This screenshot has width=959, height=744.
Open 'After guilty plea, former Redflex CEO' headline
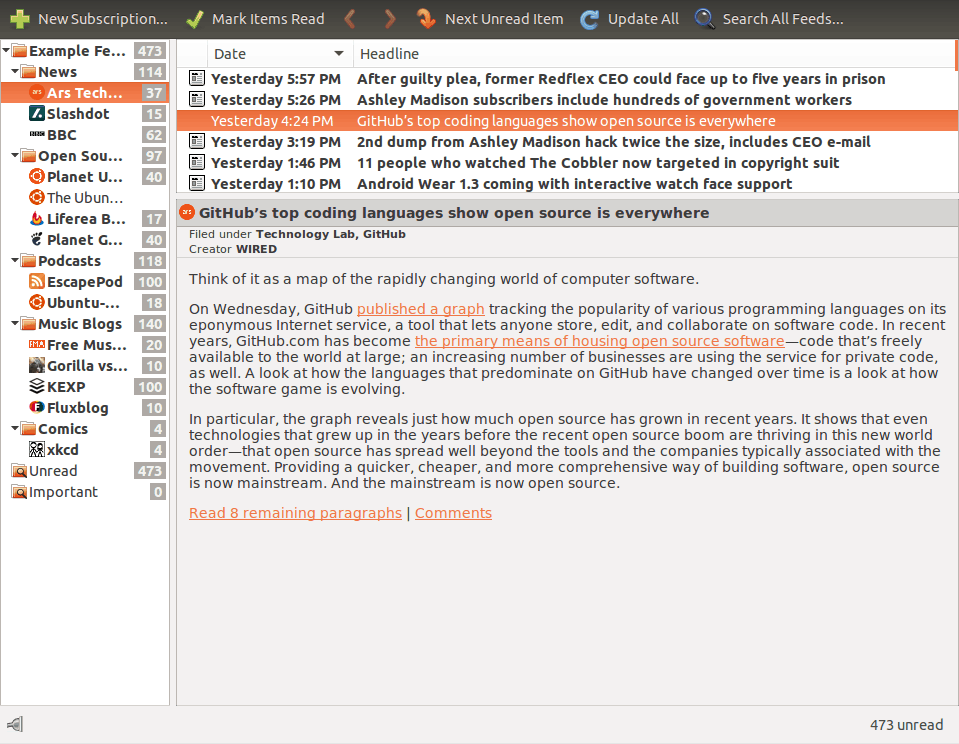pyautogui.click(x=621, y=79)
